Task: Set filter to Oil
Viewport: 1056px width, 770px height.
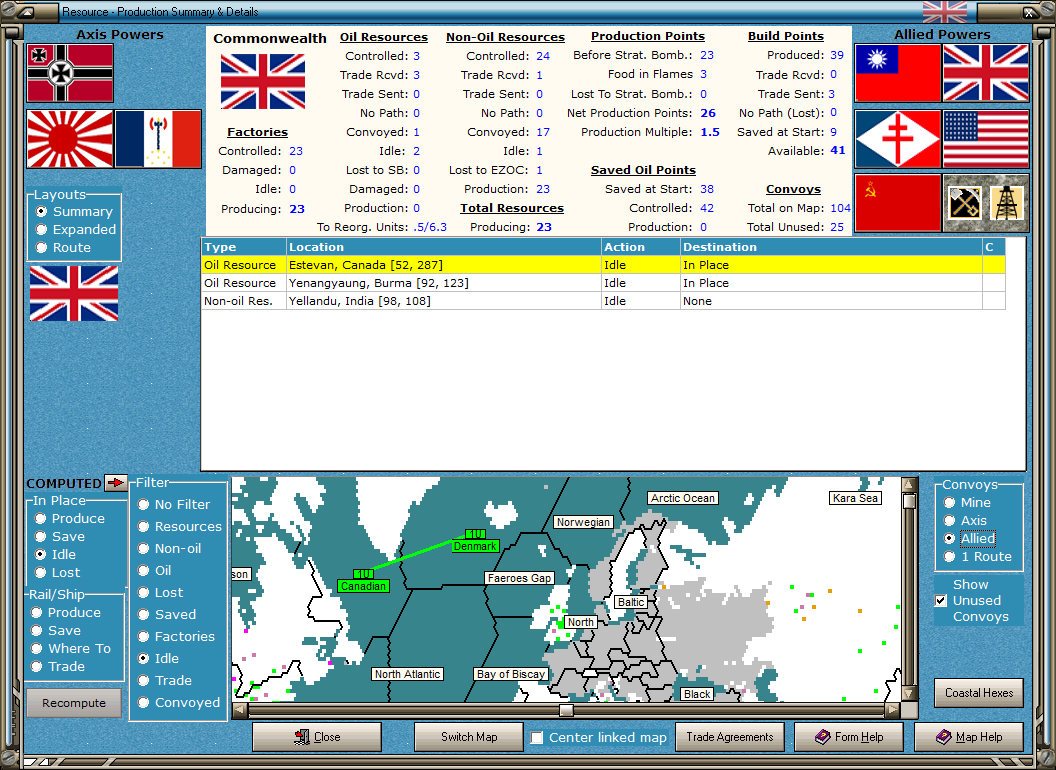Action: point(155,571)
